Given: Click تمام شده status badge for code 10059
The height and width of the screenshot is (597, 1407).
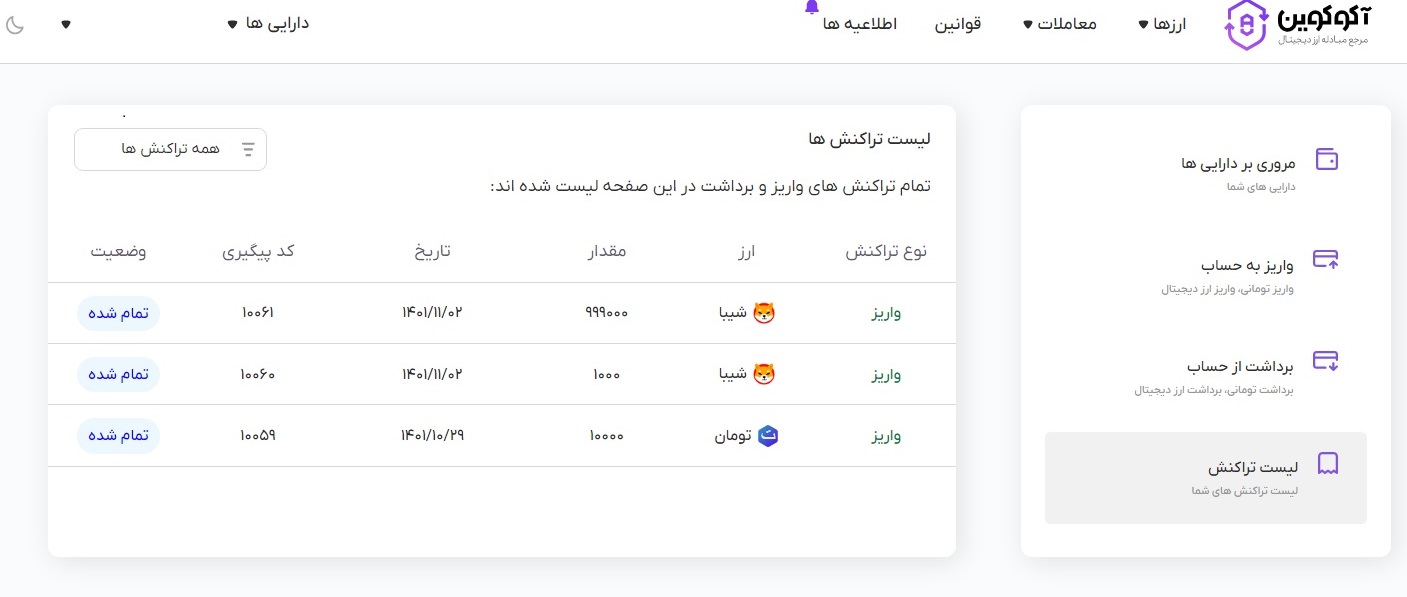Looking at the screenshot, I should pos(118,436).
